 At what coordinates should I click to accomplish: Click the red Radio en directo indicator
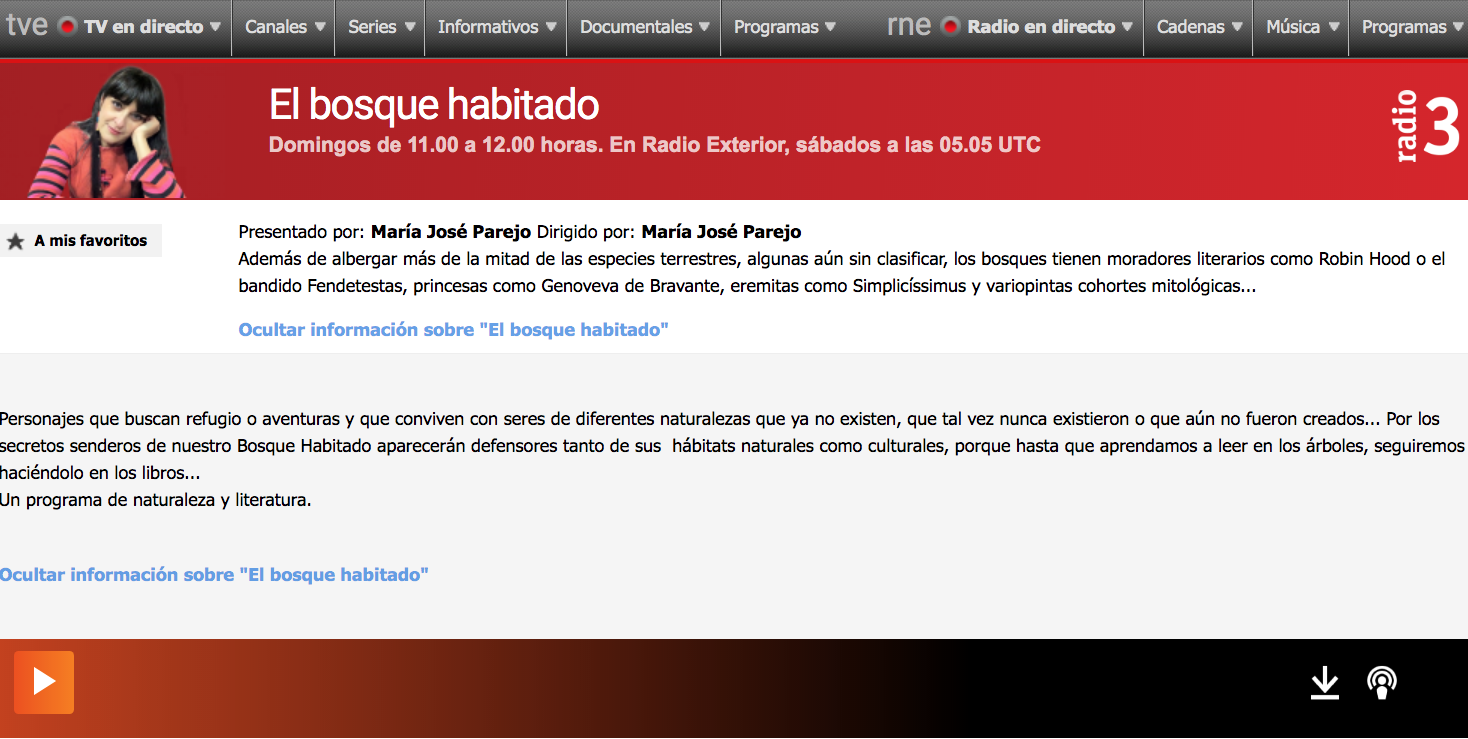pos(950,27)
